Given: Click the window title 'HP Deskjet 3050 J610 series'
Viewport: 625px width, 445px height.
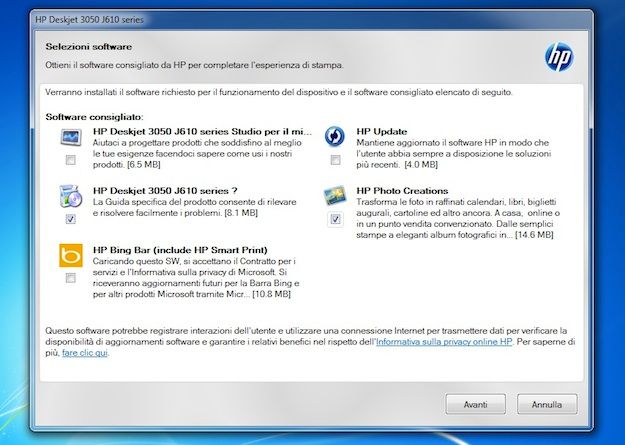Looking at the screenshot, I should click(89, 20).
